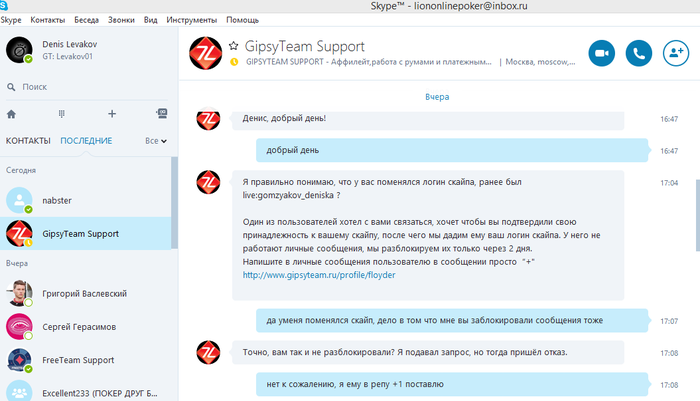This screenshot has height=401, width=700.
Task: Mark GipsyTeam Support as favorite star
Action: pos(233,46)
